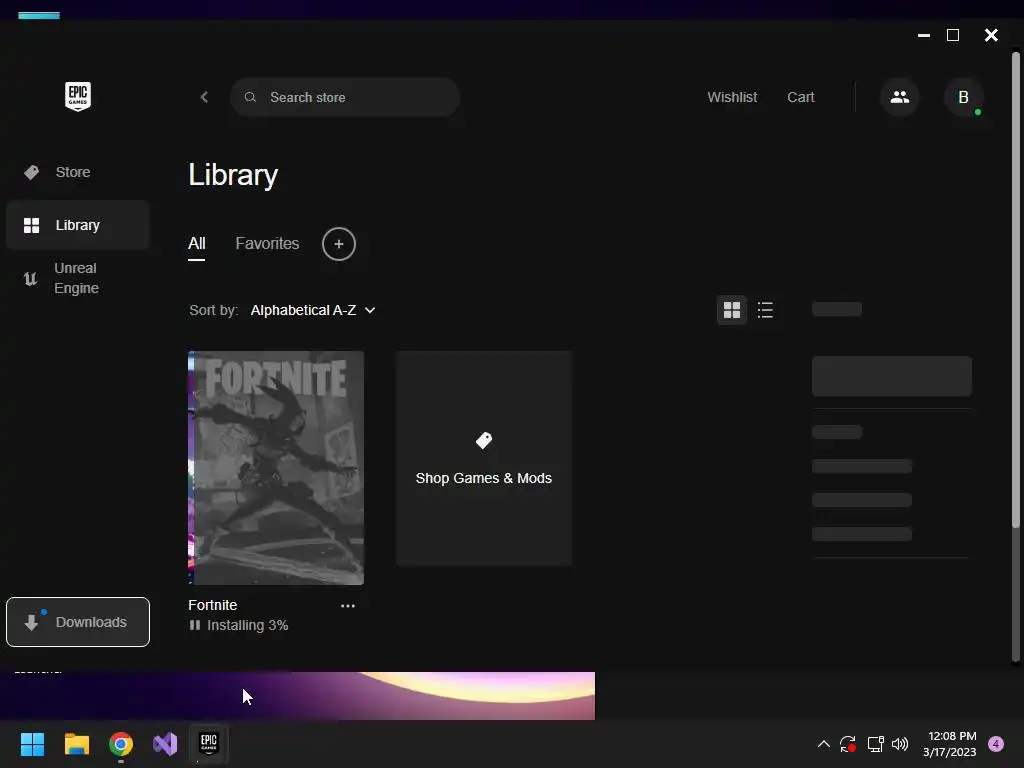Click the Epic Games logo
This screenshot has height=768, width=1024.
click(x=78, y=97)
